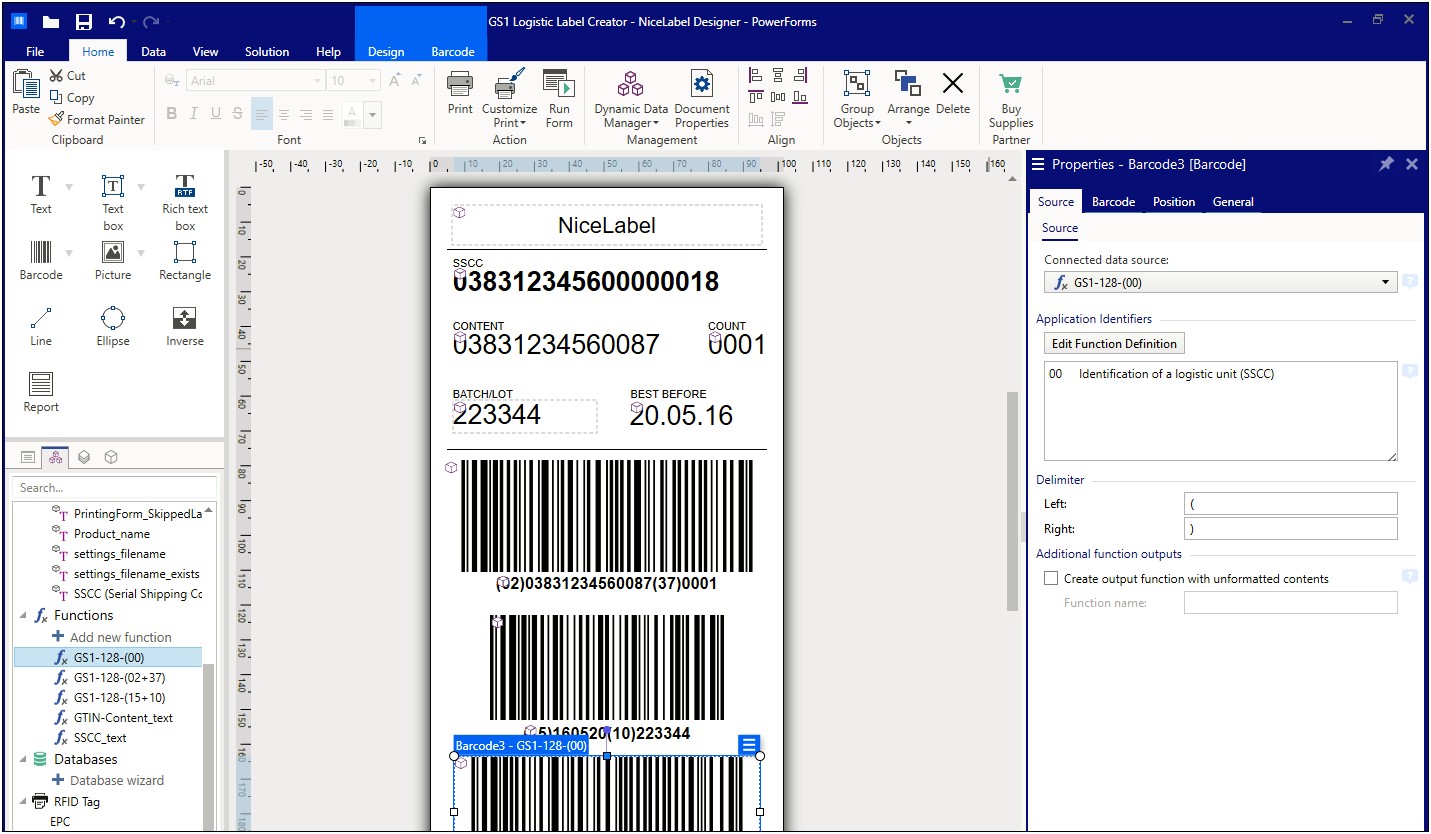Select the Inverse object tool
Image resolution: width=1431 pixels, height=834 pixels.
(x=185, y=326)
